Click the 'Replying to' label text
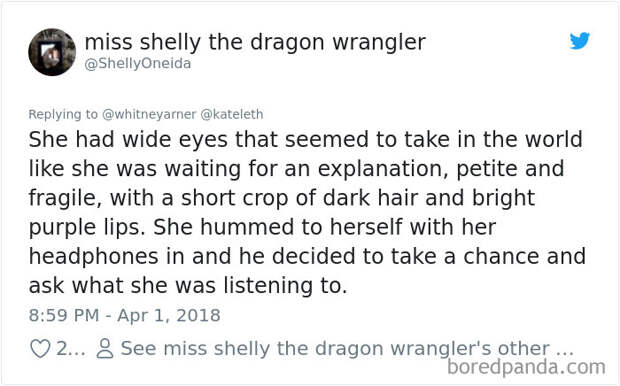This screenshot has height=386, width=620. (63, 114)
